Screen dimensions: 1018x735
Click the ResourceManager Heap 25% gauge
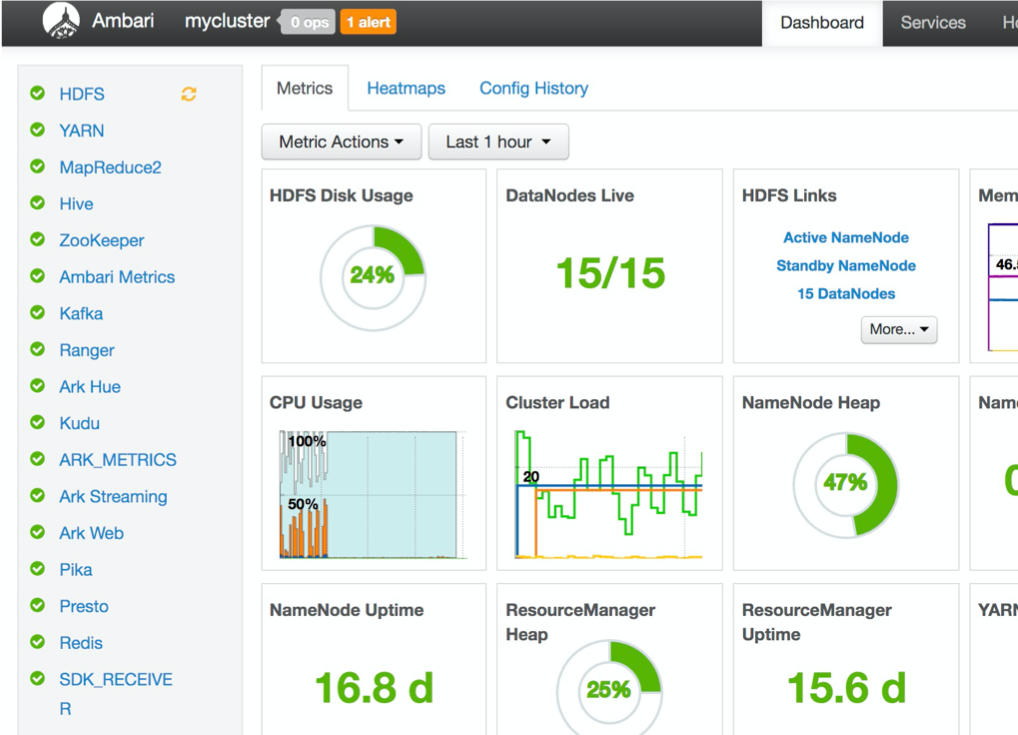609,688
